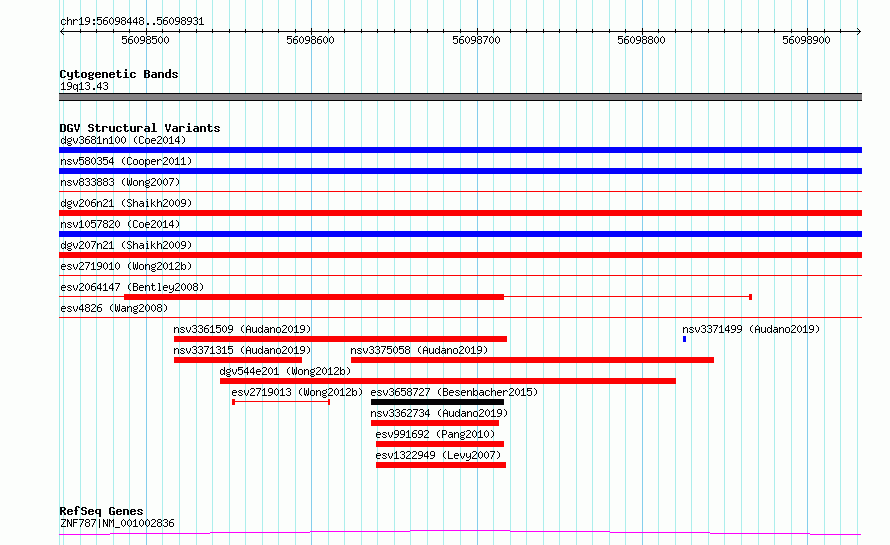Image resolution: width=890 pixels, height=545 pixels.
Task: Click ruler position 56098900
Action: coord(807,40)
